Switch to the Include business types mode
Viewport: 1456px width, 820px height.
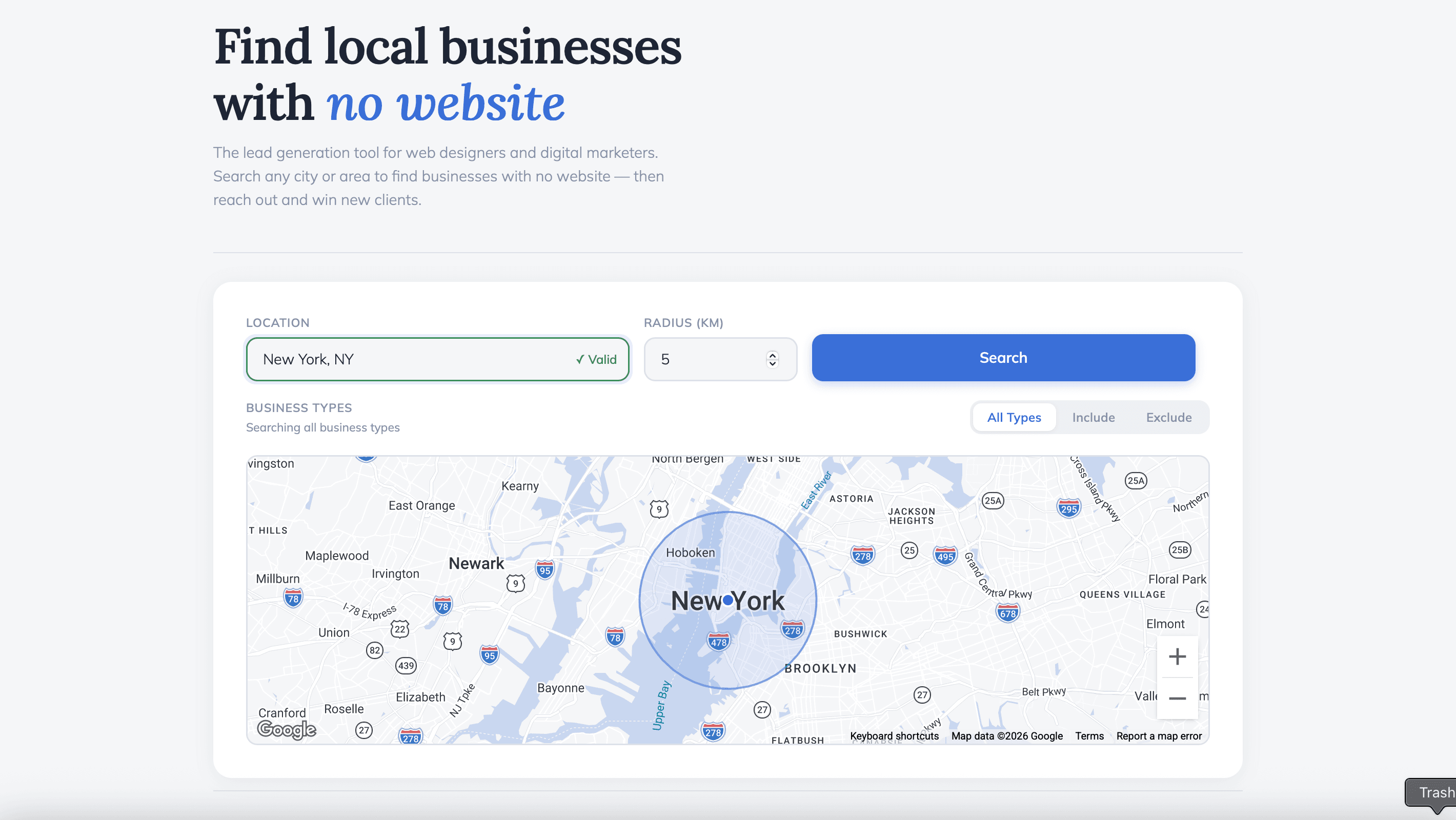click(x=1093, y=417)
